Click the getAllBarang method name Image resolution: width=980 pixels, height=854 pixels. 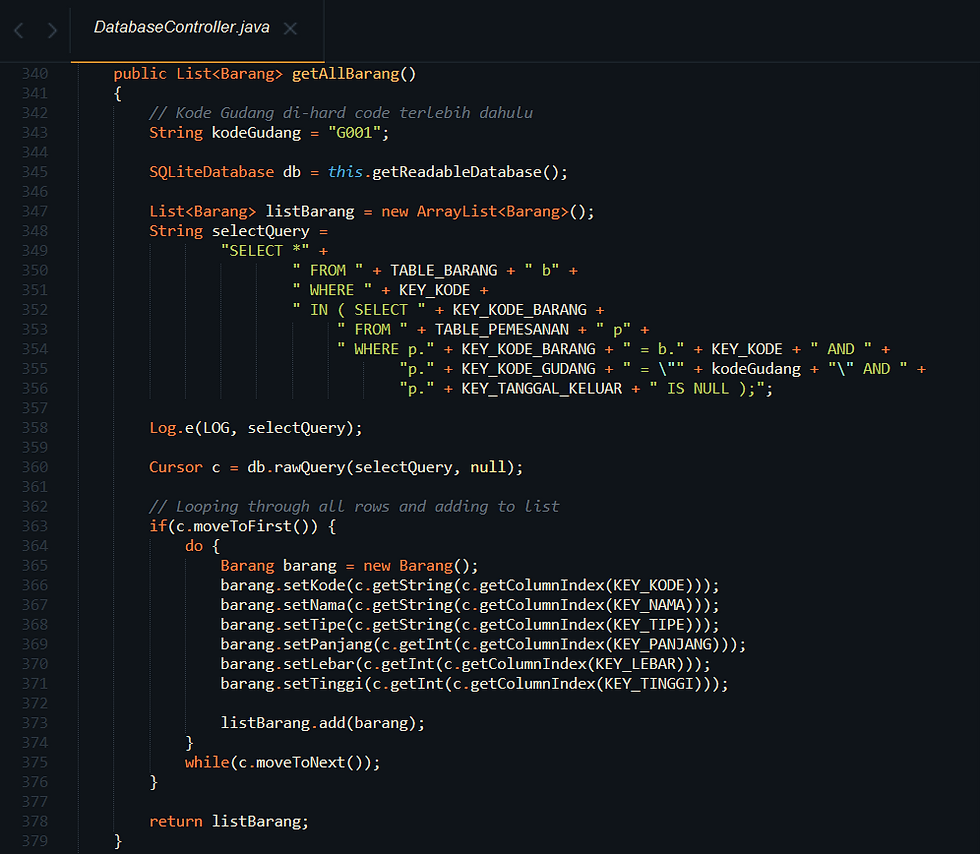click(x=346, y=74)
